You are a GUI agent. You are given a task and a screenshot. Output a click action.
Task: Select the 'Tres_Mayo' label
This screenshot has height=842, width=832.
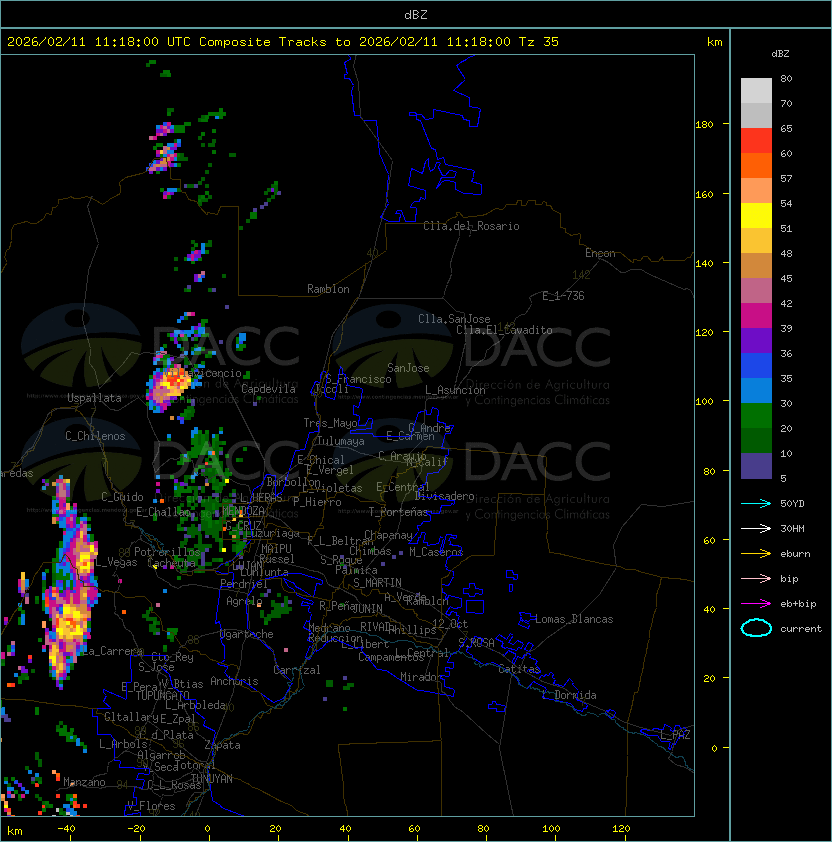click(x=330, y=423)
